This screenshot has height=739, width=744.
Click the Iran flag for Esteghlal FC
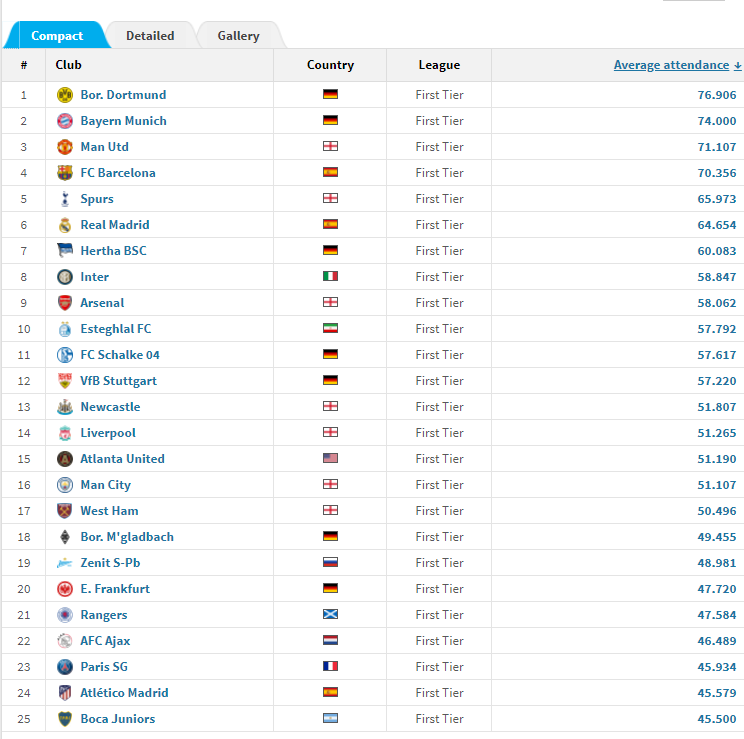click(330, 328)
